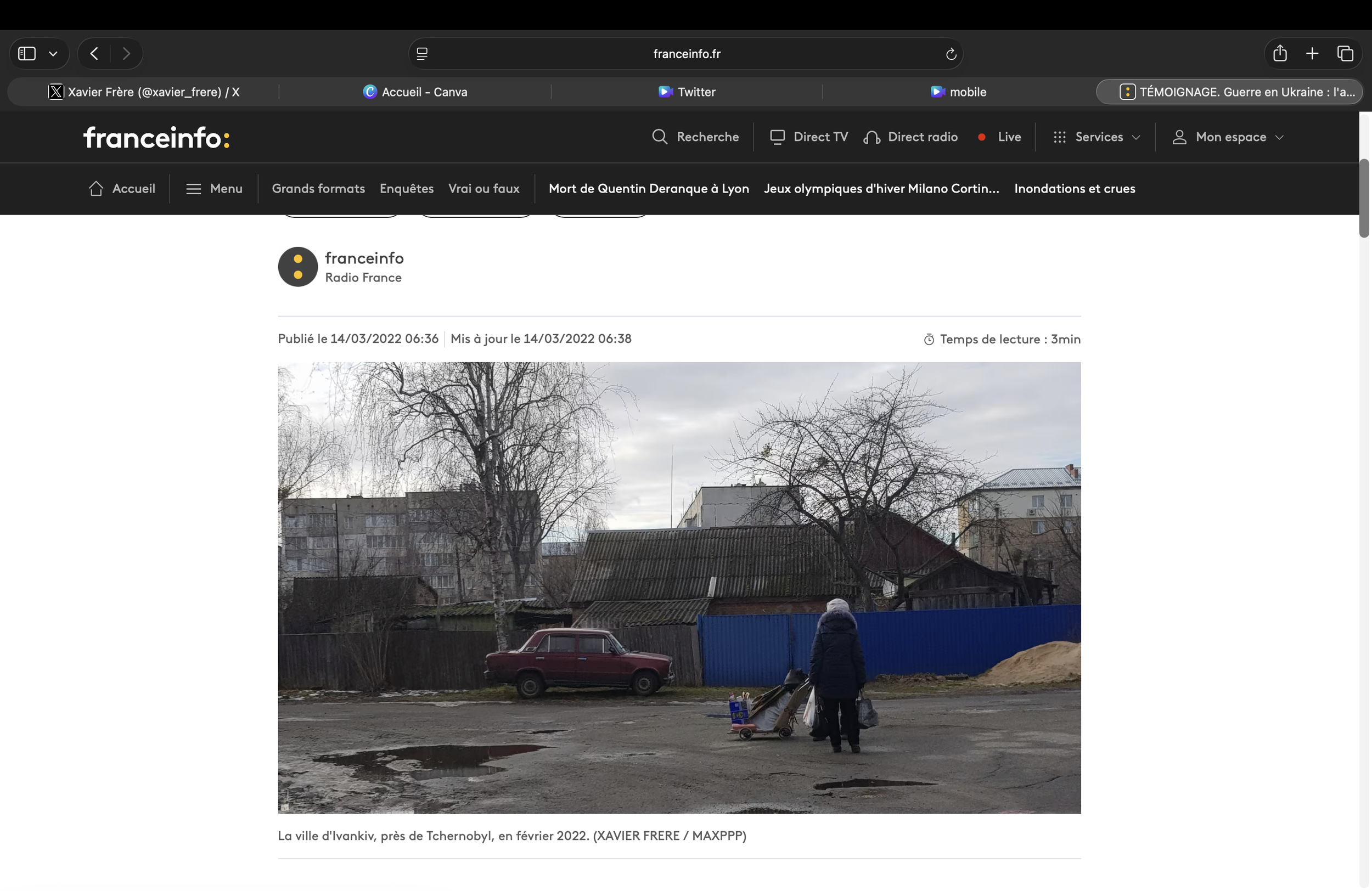
Task: Click the page reader icon in address bar
Action: (422, 54)
